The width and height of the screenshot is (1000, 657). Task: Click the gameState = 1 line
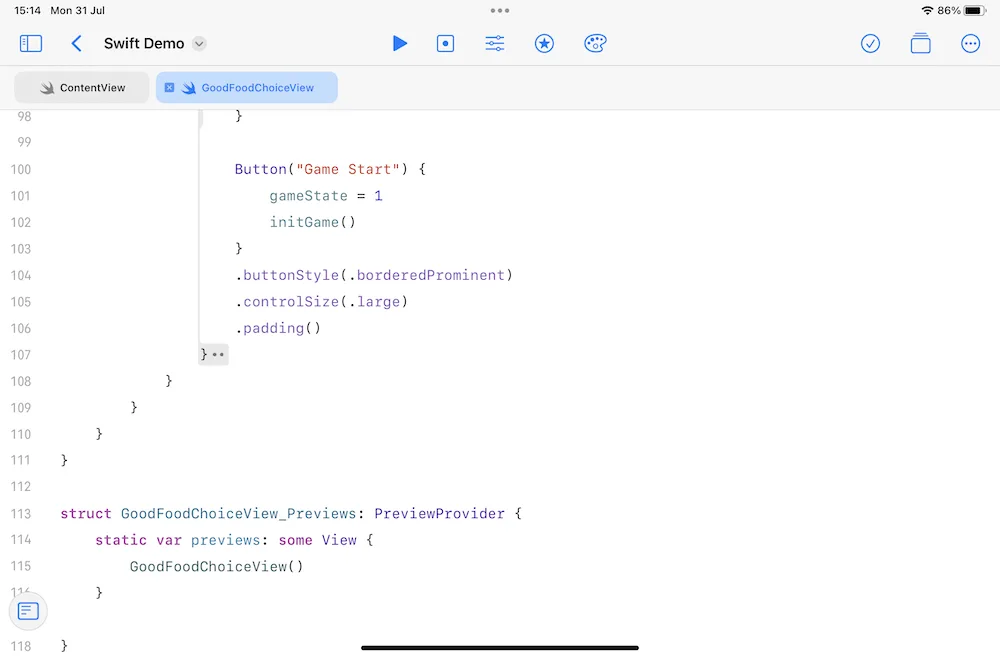[325, 196]
